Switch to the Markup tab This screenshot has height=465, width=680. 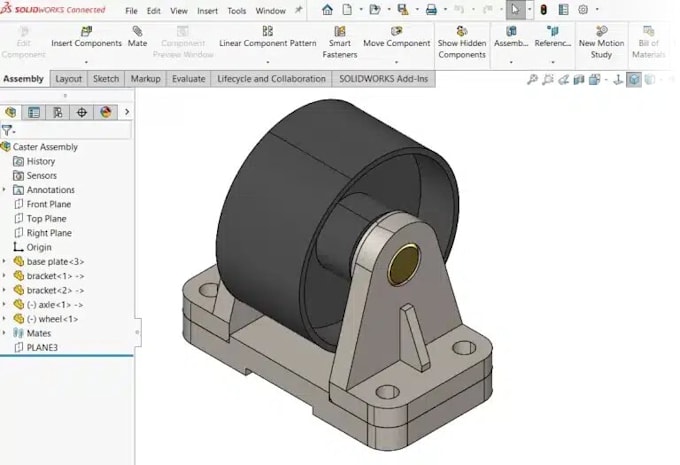tap(145, 79)
